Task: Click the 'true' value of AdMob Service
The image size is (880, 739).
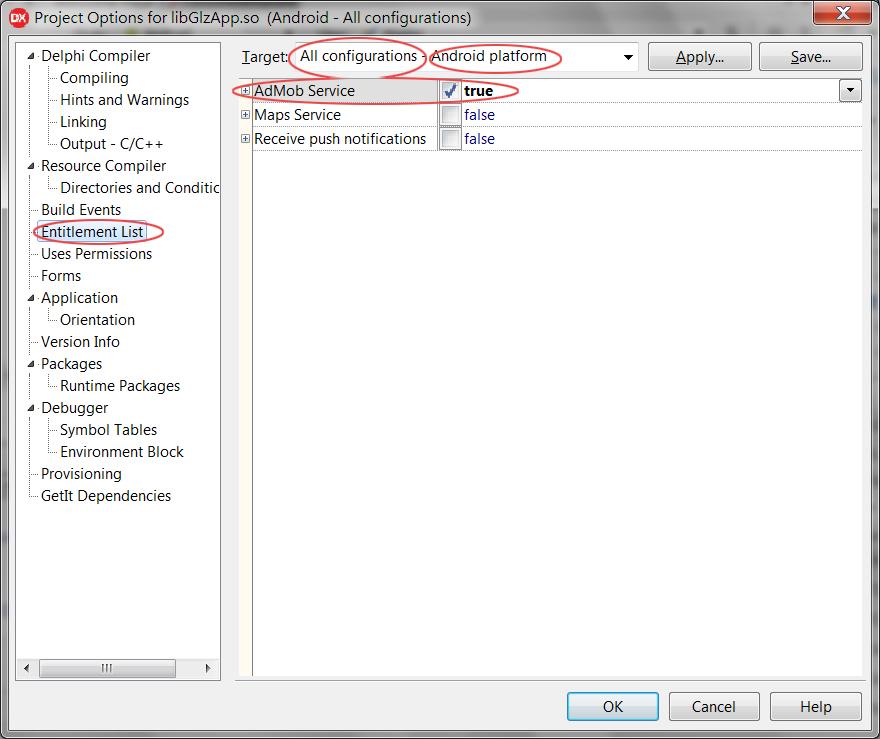Action: [478, 91]
